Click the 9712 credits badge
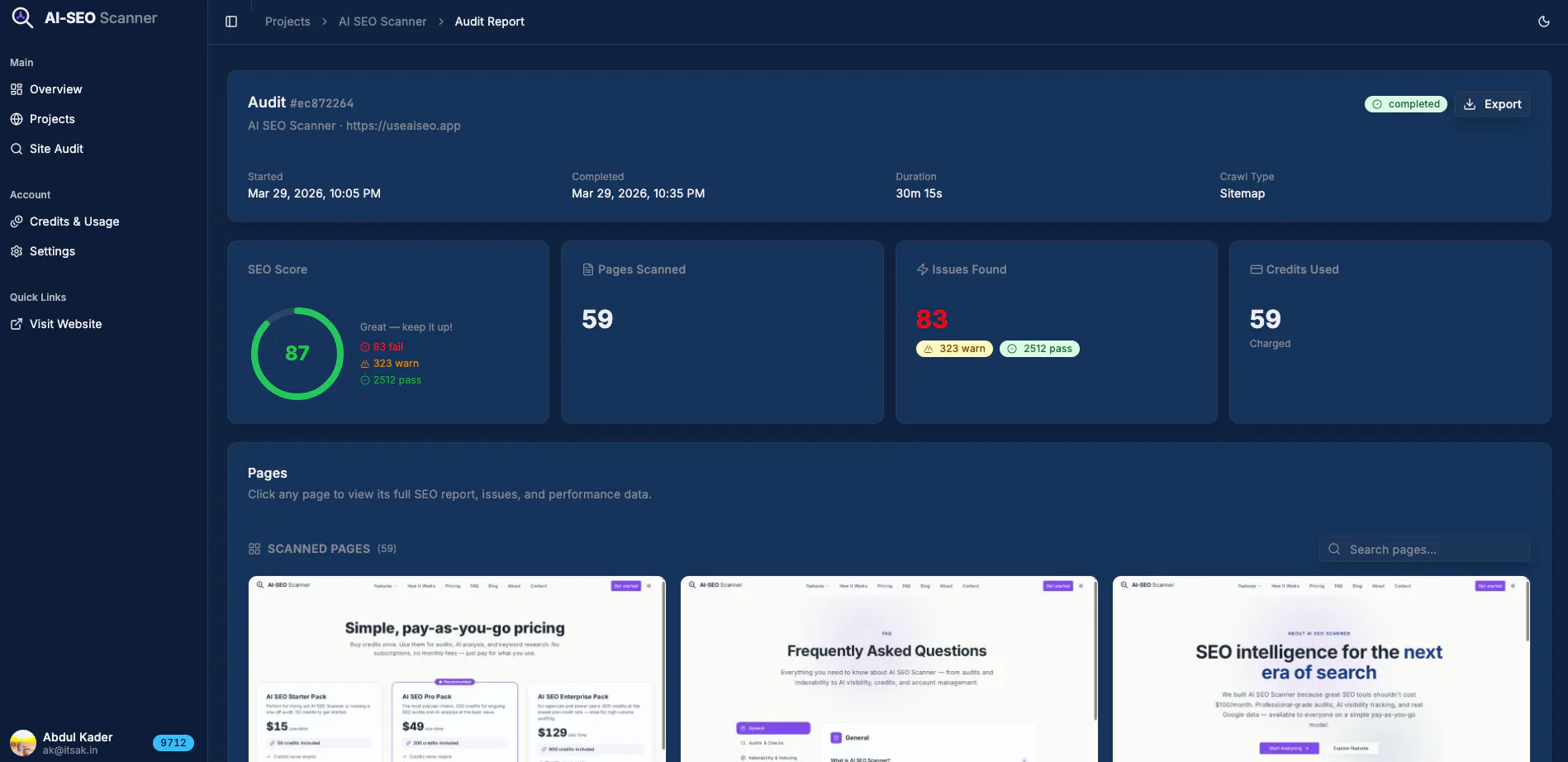 173,743
